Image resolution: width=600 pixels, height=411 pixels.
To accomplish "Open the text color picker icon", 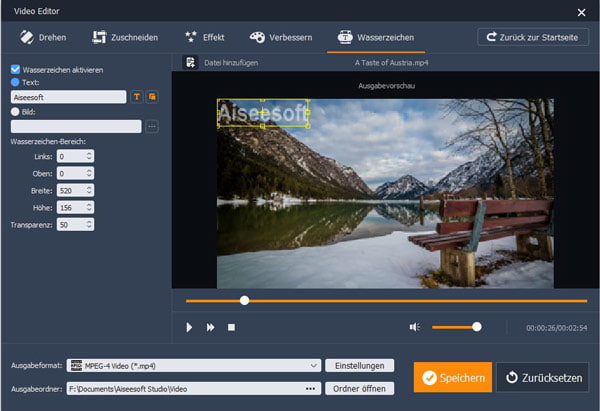I will point(152,97).
